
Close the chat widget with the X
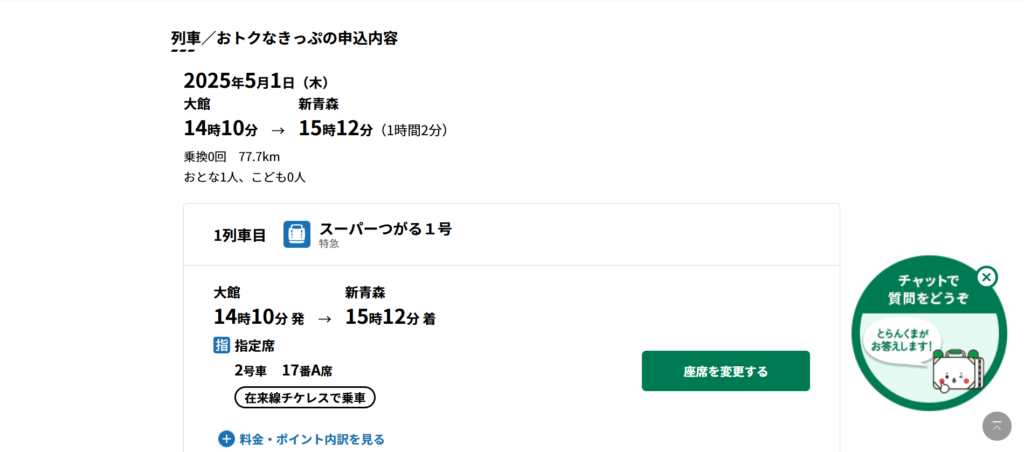[x=987, y=277]
